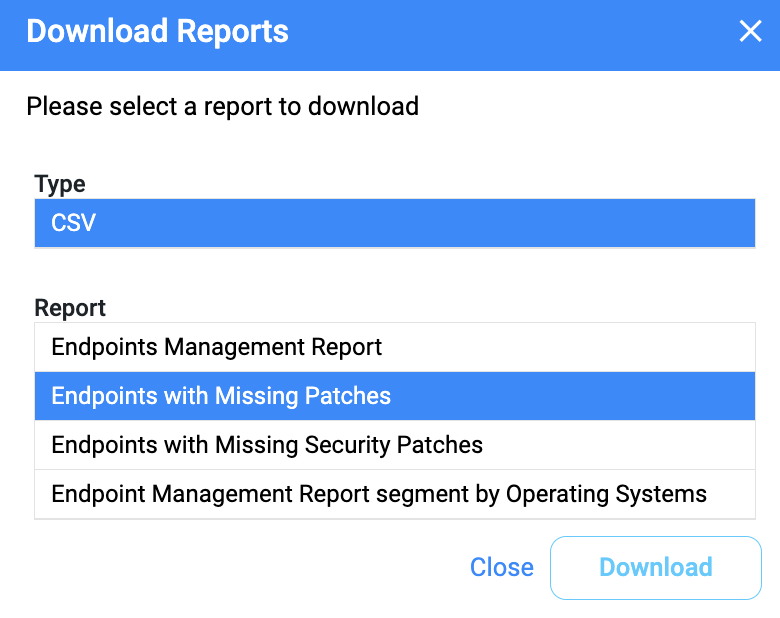The height and width of the screenshot is (618, 780).
Task: Select CSV as the report type
Action: click(x=395, y=223)
